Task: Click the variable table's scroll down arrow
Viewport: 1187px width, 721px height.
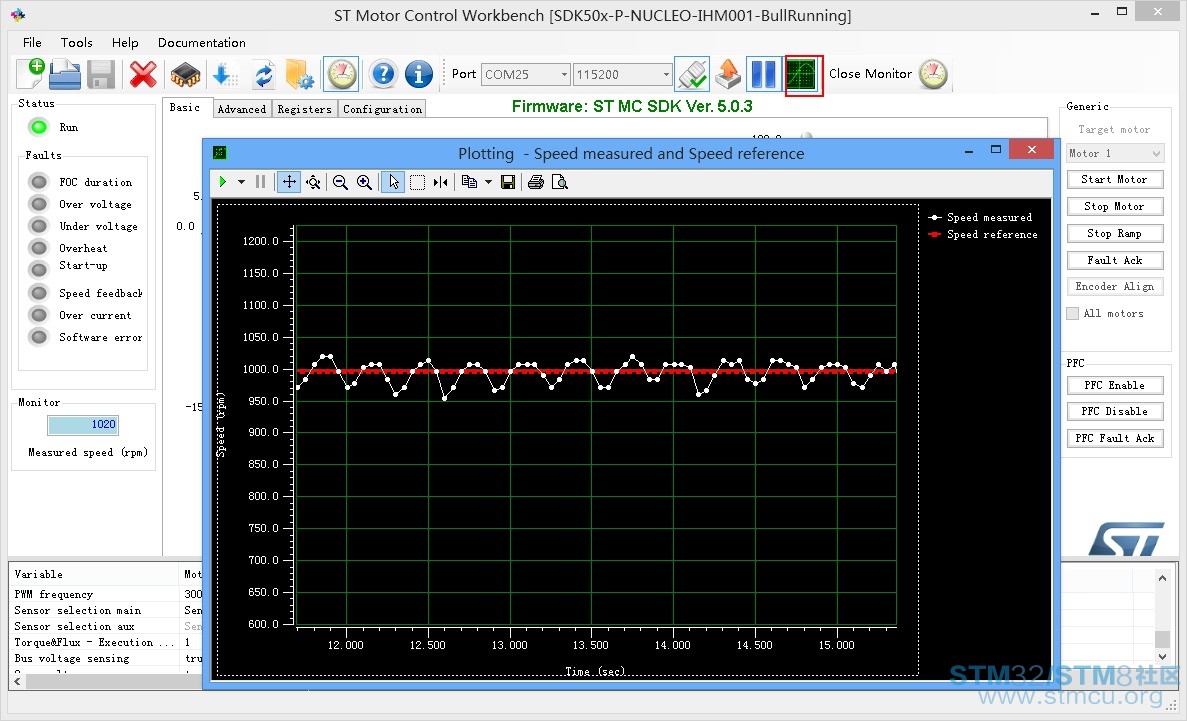Action: (x=1162, y=656)
